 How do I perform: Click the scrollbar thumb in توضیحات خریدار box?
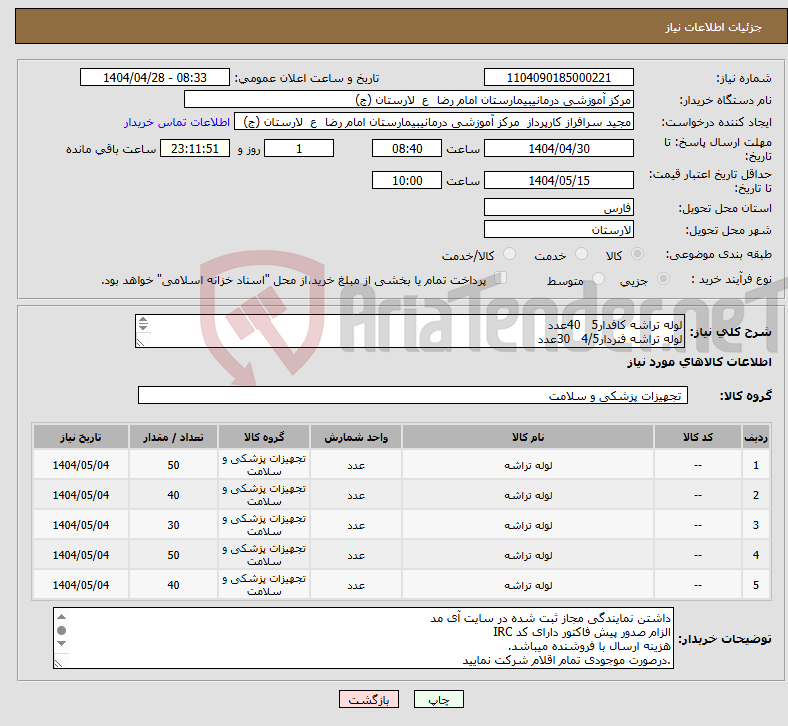(x=61, y=630)
